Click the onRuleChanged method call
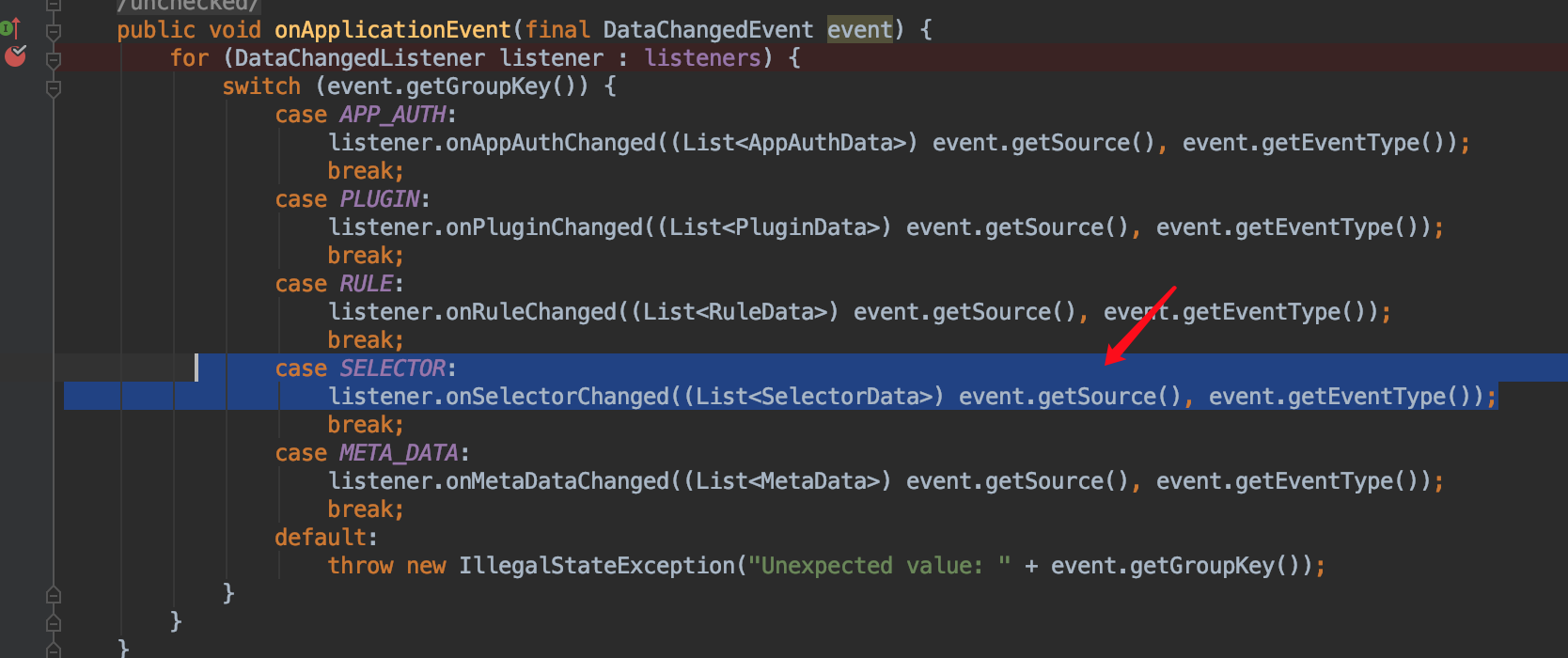The image size is (1568, 658). tap(531, 312)
